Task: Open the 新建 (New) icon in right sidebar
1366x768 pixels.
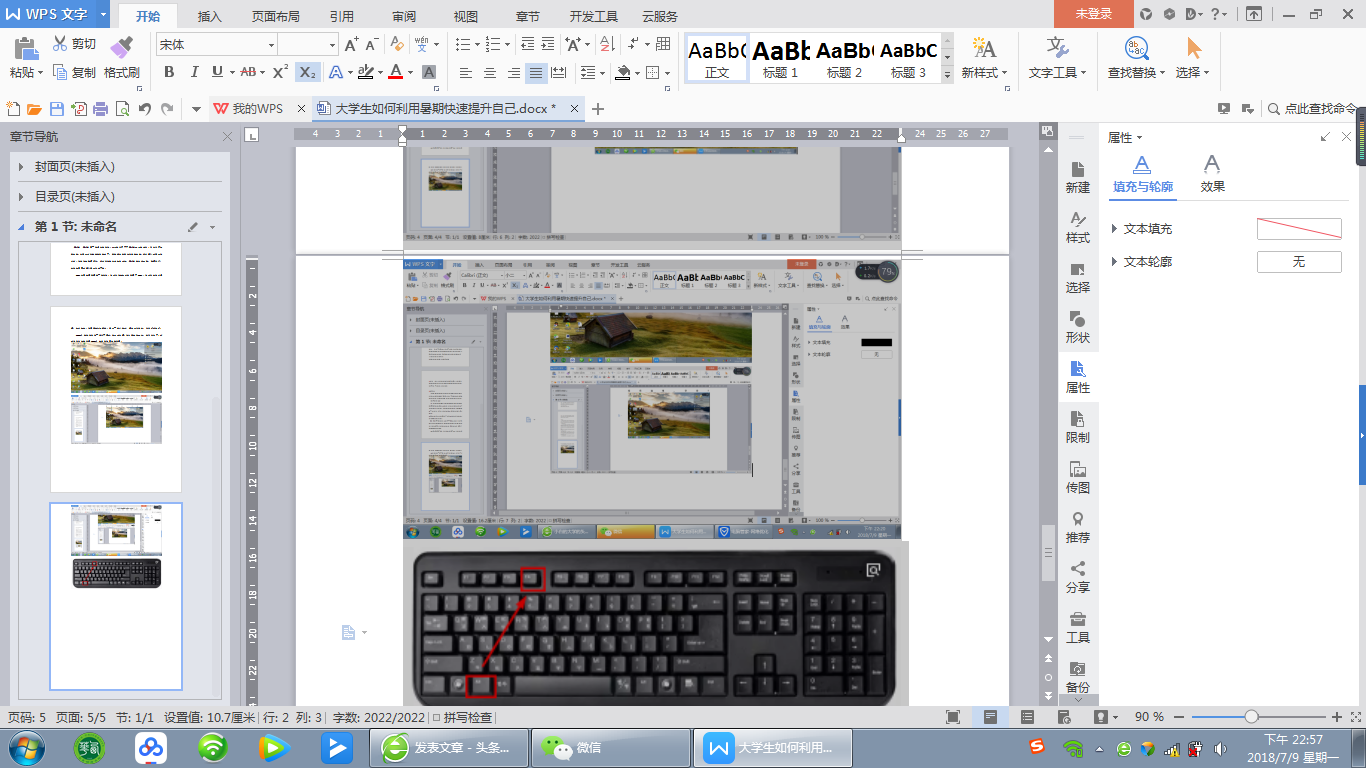Action: pyautogui.click(x=1078, y=169)
